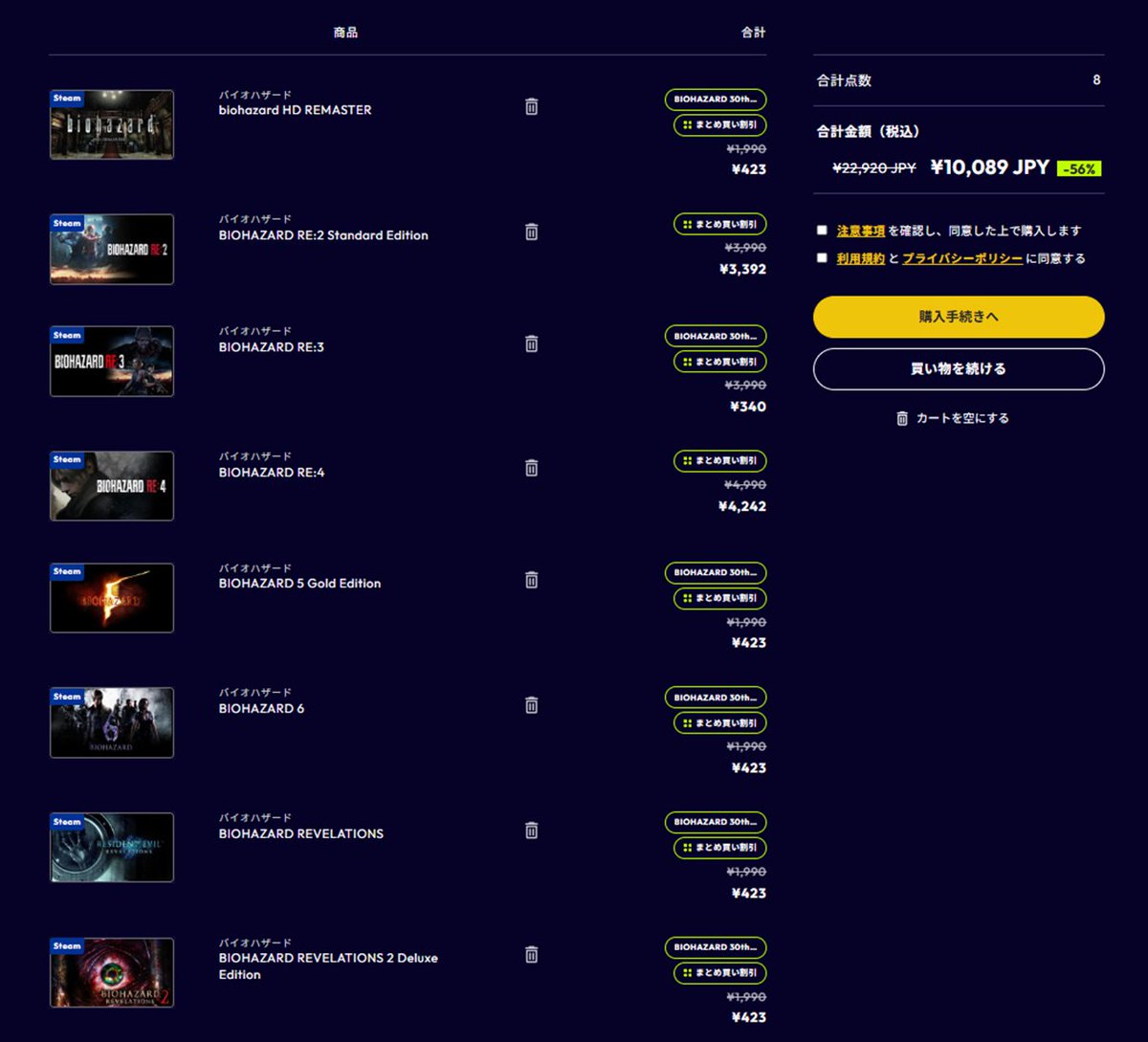1148x1042 pixels.
Task: Click the BIOHAZARD RE:3 cover image
Action: pyautogui.click(x=112, y=362)
